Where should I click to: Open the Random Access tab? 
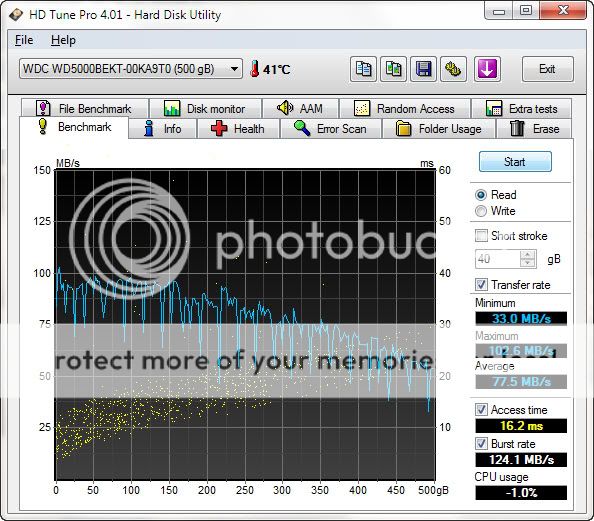point(405,109)
